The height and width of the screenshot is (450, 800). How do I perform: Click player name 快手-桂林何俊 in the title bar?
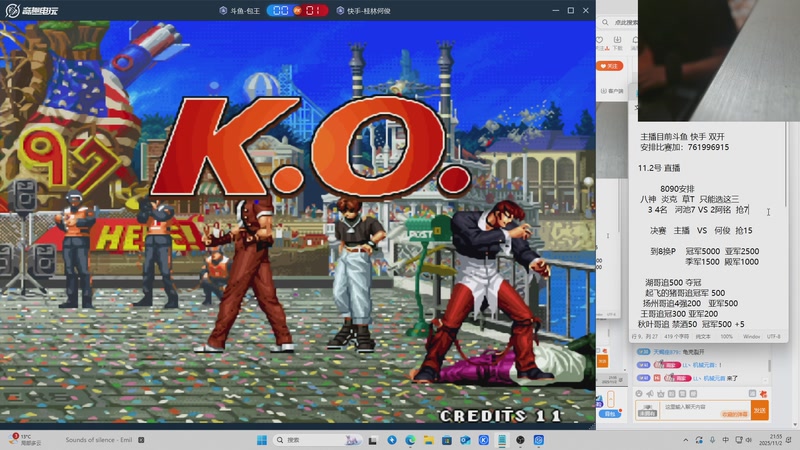368,11
